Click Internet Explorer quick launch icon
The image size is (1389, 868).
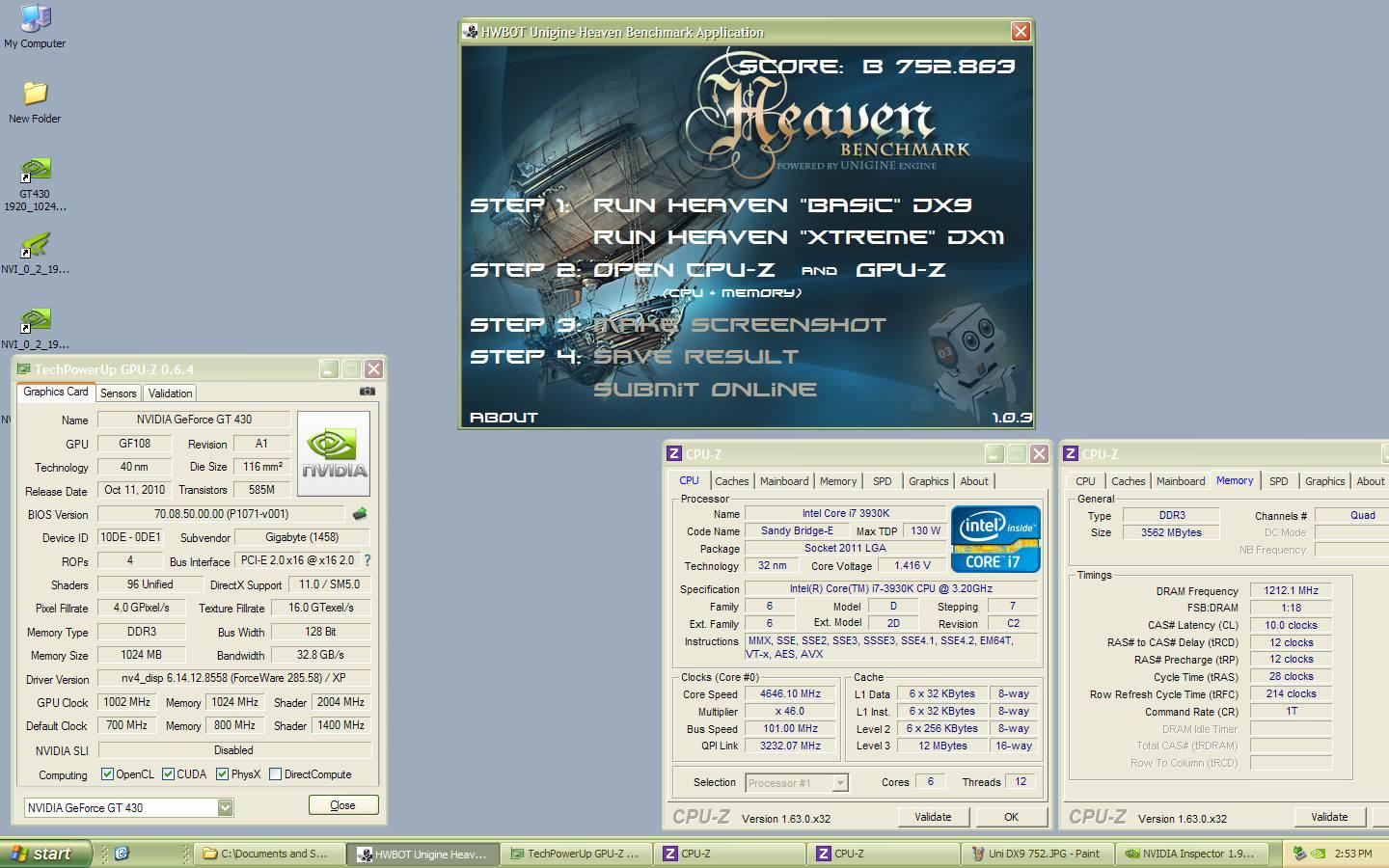point(122,853)
